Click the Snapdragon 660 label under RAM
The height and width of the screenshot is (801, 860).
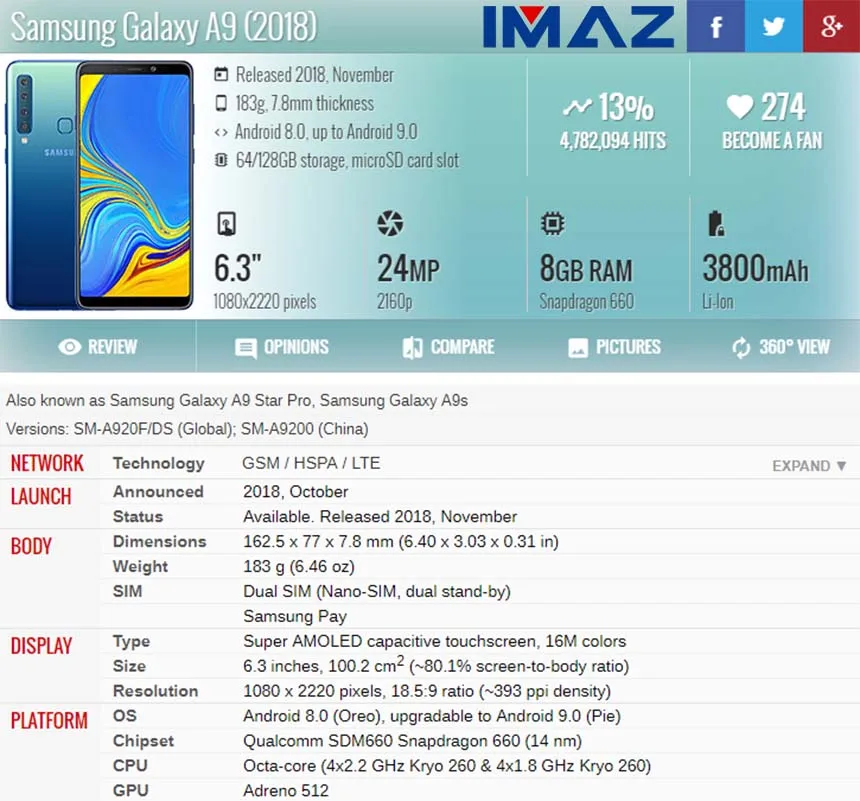tap(586, 301)
